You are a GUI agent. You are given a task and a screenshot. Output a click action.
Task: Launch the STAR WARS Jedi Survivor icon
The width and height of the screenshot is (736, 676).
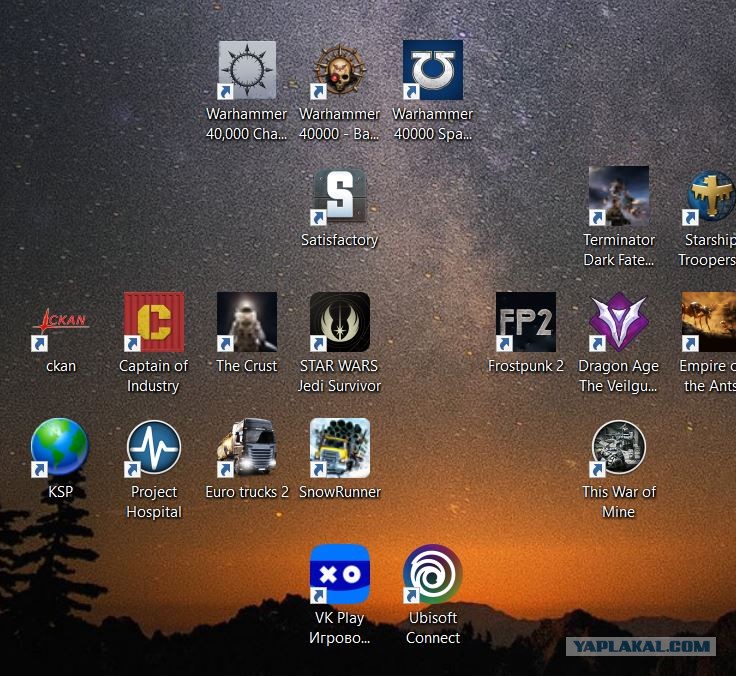(x=340, y=322)
